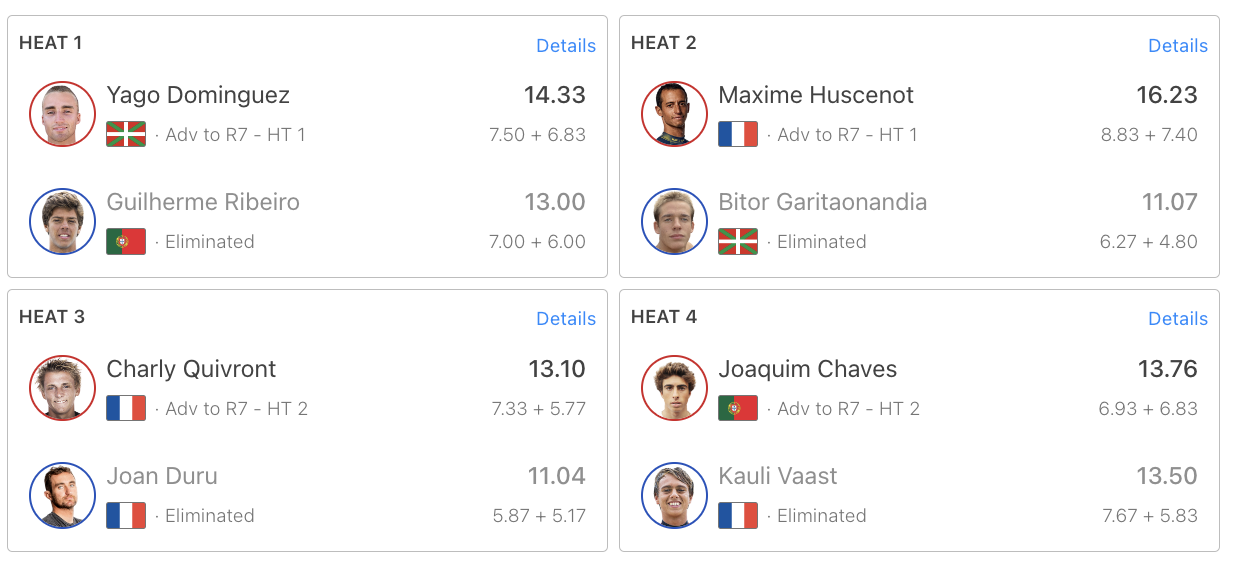
Task: Click the Basque flag under Yago Dominguez
Action: point(126,134)
